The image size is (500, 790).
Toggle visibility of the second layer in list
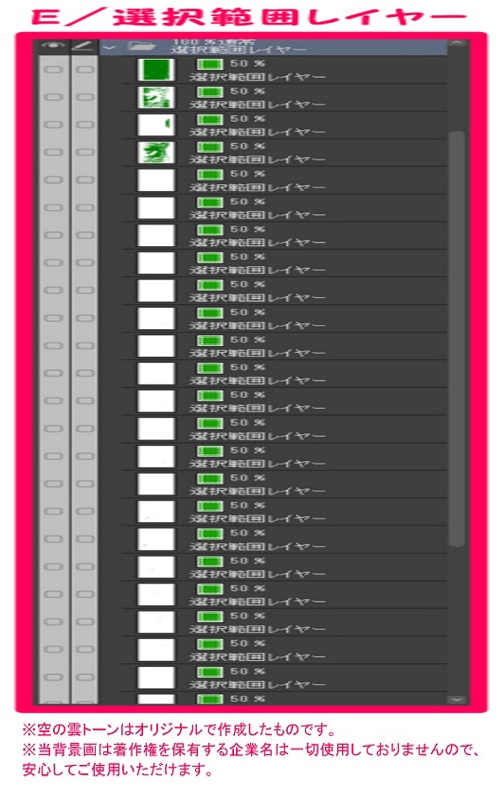click(x=53, y=97)
